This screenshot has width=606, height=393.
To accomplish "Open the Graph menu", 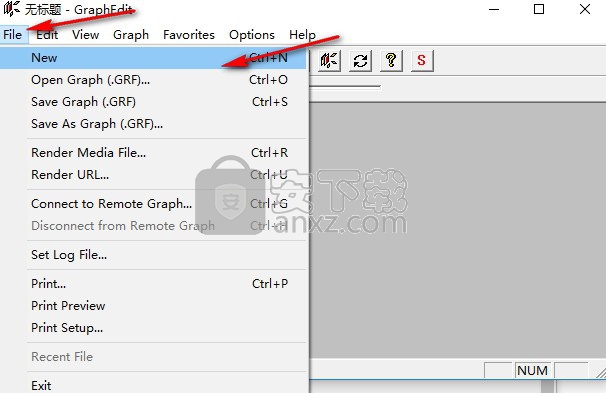I will (x=131, y=35).
